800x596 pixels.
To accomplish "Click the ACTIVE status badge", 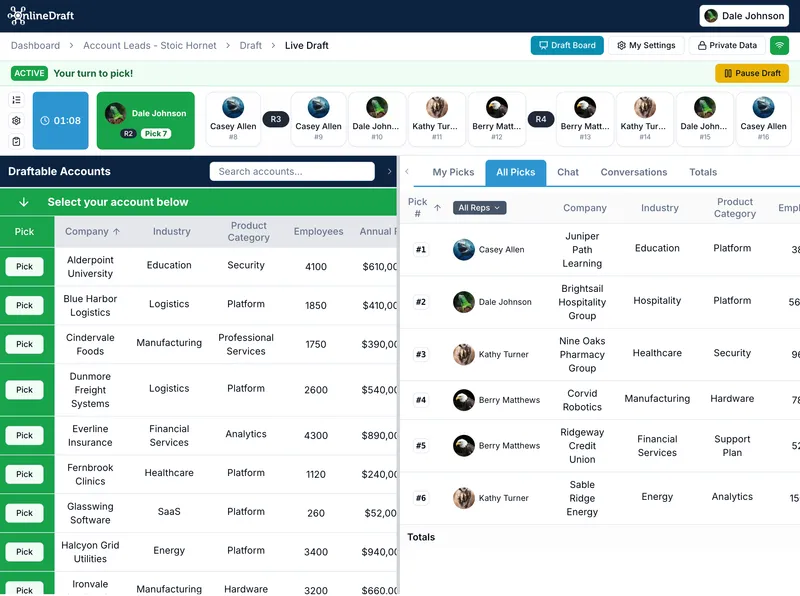I will (29, 73).
